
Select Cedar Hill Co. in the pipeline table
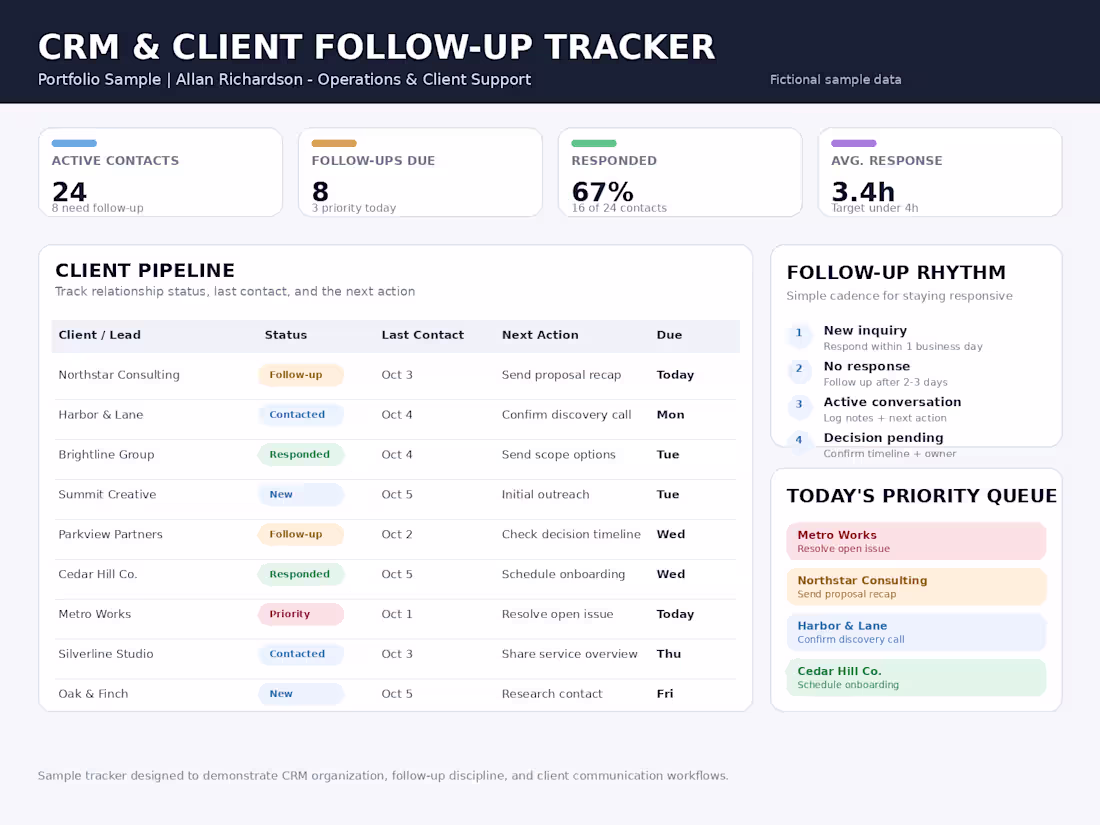(x=98, y=574)
